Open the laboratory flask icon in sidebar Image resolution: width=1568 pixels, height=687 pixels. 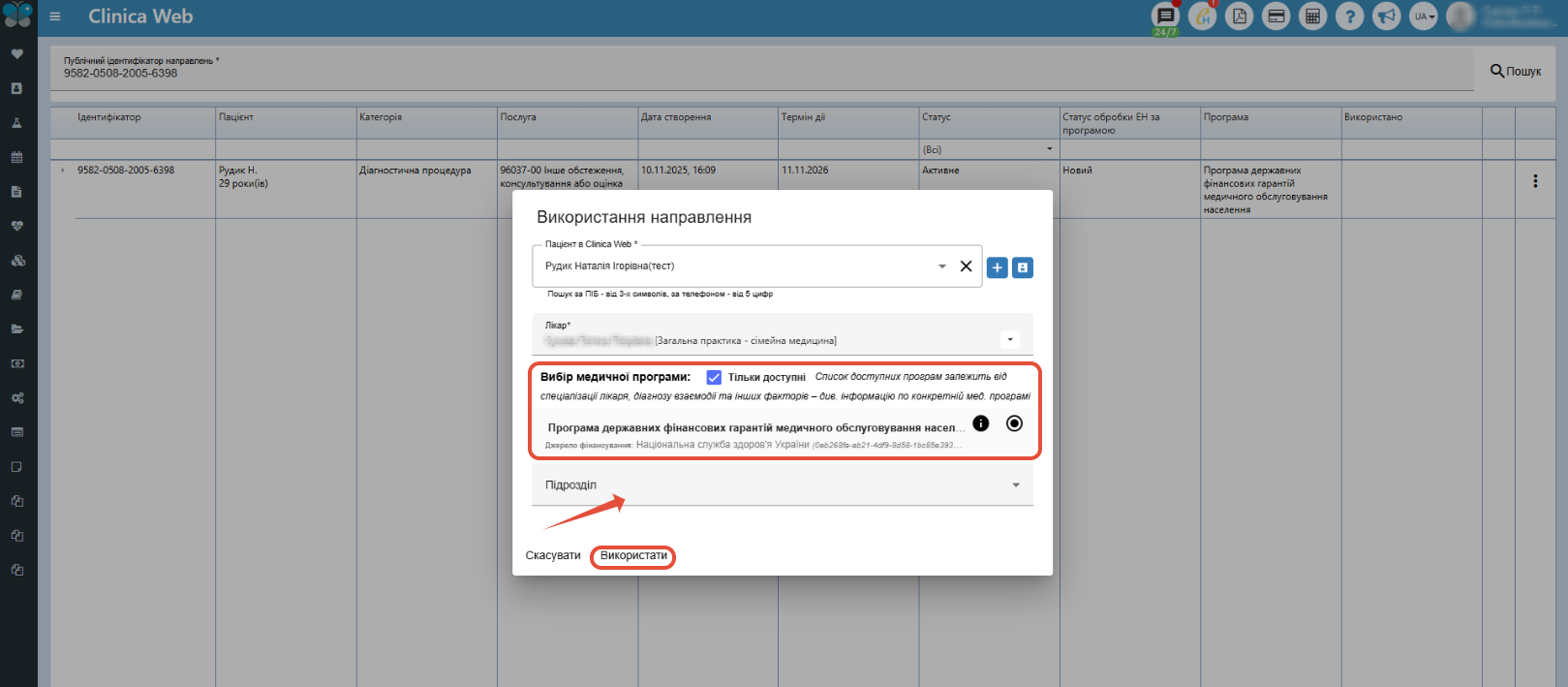tap(16, 123)
